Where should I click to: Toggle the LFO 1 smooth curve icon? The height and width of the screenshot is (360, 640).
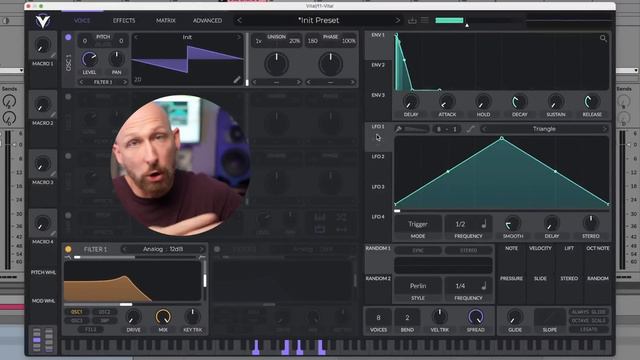point(471,129)
